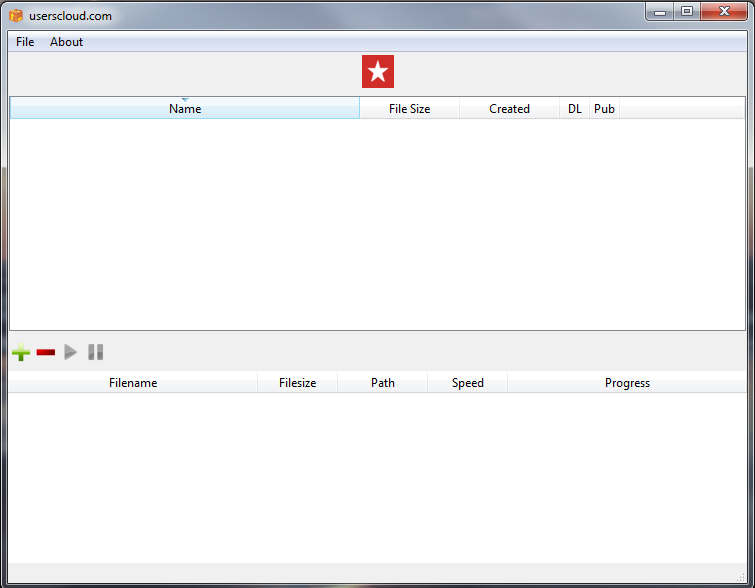The image size is (755, 588).
Task: Click the DL column header
Action: (x=574, y=108)
